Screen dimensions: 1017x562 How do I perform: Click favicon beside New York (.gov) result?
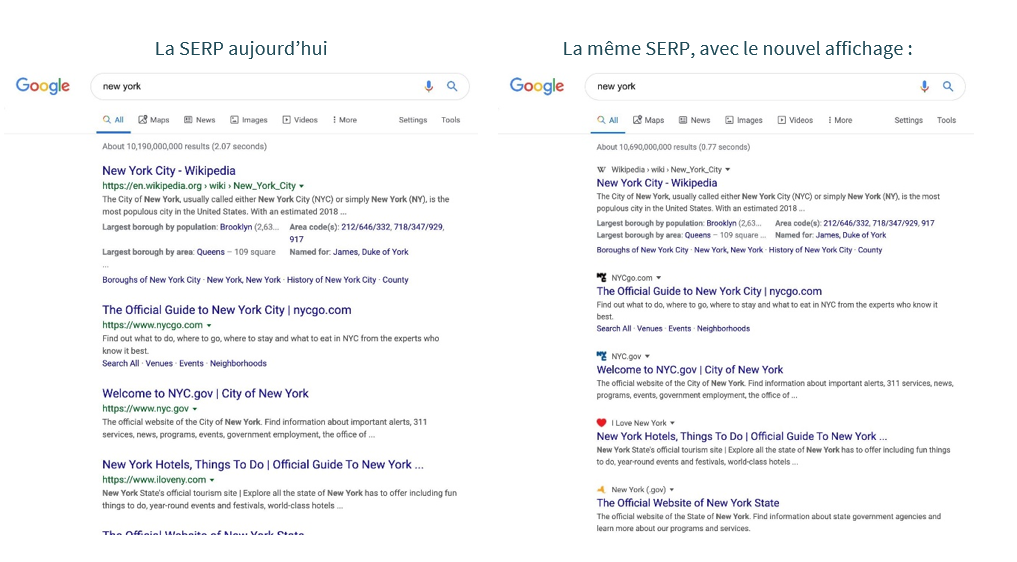point(601,489)
